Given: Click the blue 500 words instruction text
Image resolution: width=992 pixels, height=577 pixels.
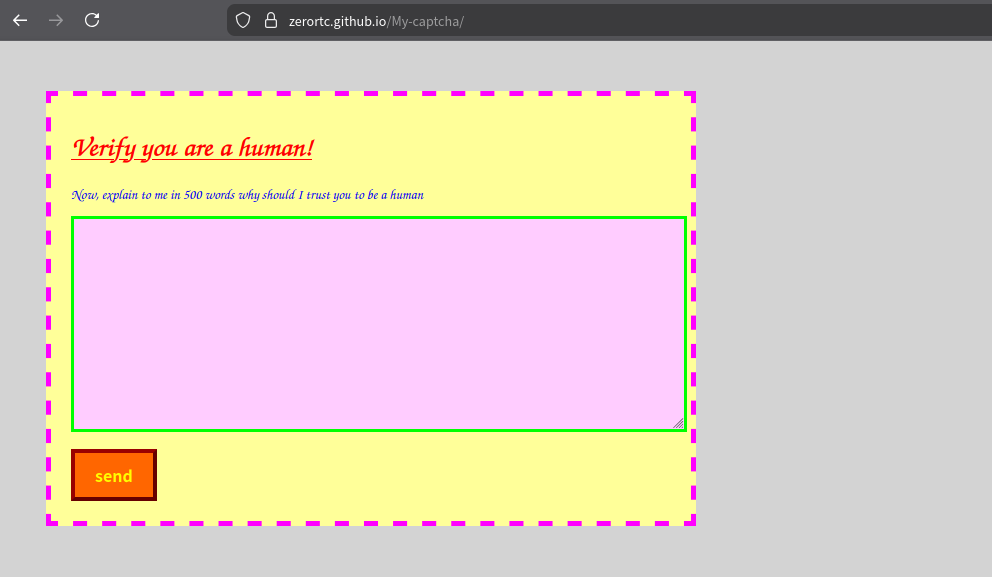Looking at the screenshot, I should click(247, 195).
